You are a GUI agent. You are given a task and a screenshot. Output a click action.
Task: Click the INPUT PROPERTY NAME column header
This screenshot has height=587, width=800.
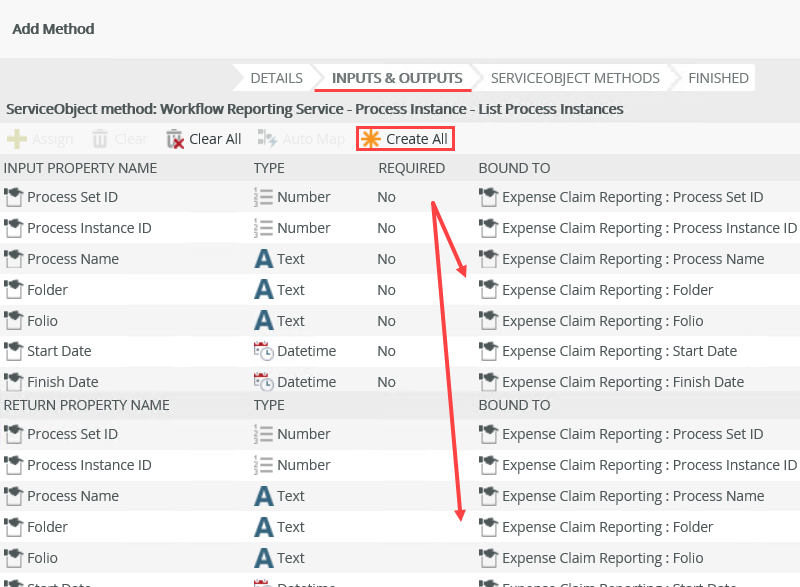(x=81, y=168)
